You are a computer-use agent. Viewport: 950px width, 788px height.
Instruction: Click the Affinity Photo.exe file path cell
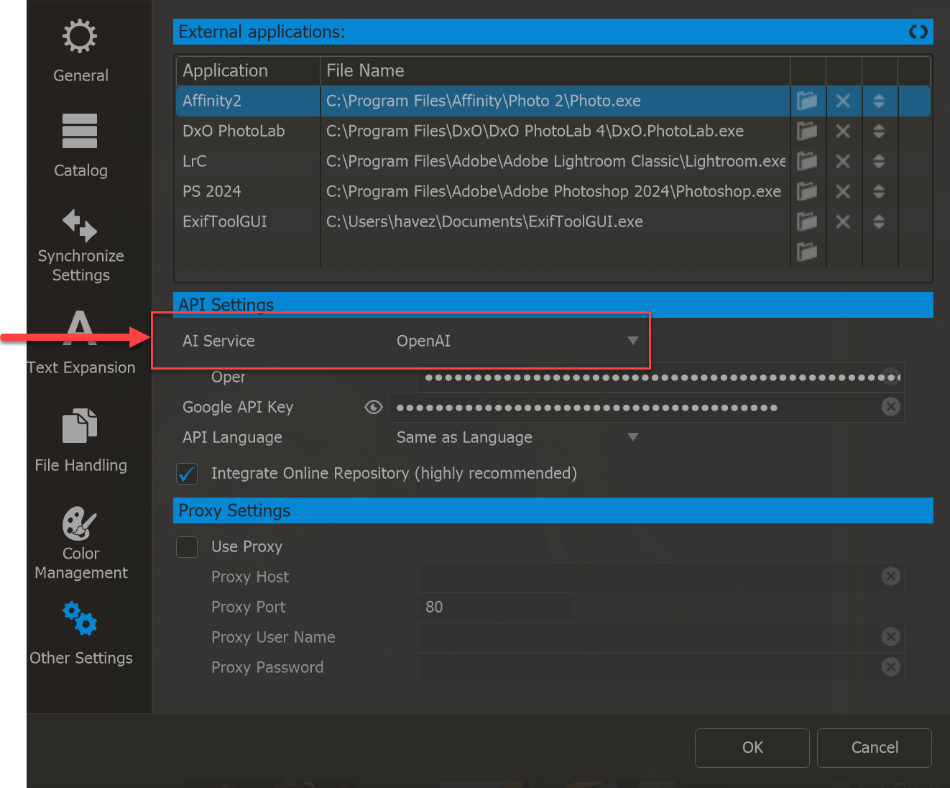click(555, 101)
